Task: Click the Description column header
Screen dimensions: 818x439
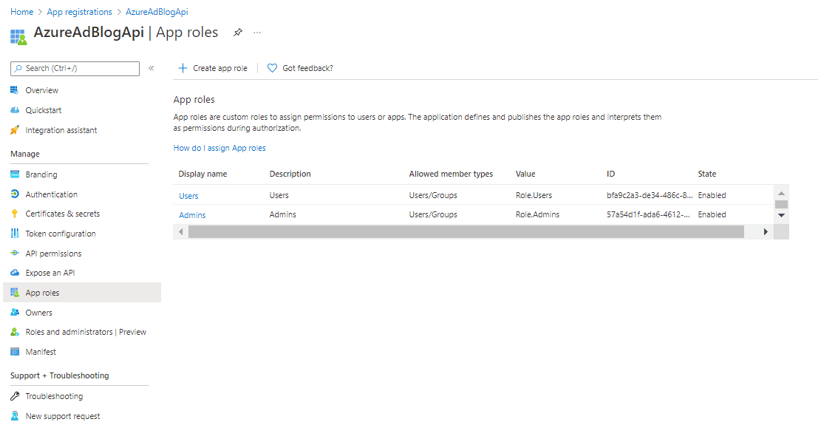Action: coord(290,174)
